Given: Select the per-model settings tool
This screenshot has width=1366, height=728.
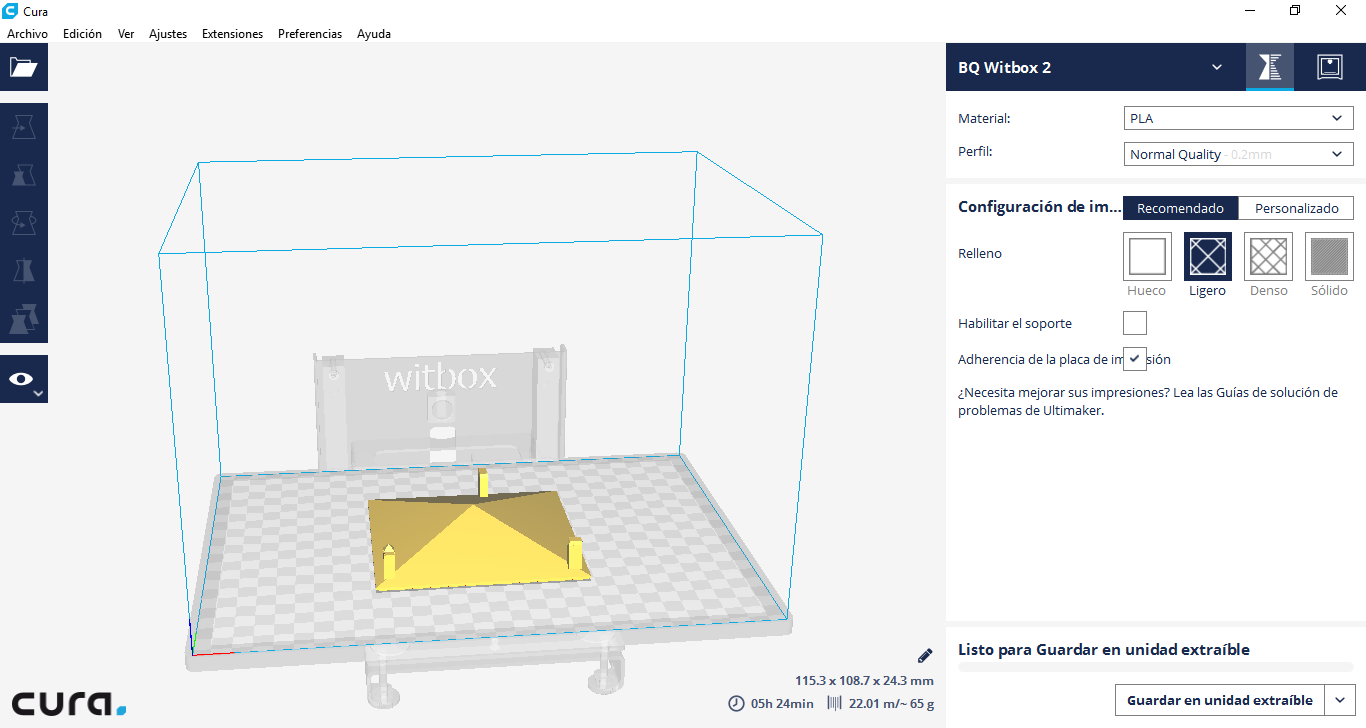Looking at the screenshot, I should pos(24,319).
